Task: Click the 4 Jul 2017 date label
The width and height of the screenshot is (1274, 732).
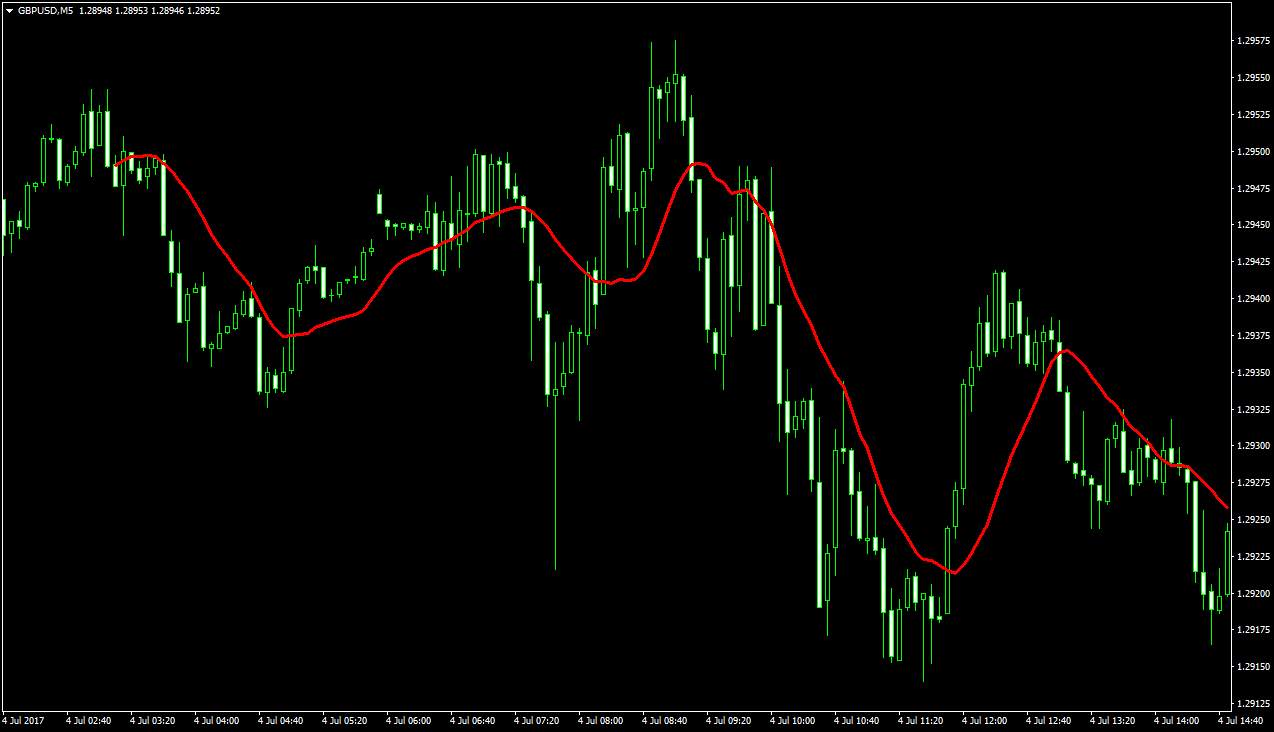Action: pyautogui.click(x=24, y=720)
